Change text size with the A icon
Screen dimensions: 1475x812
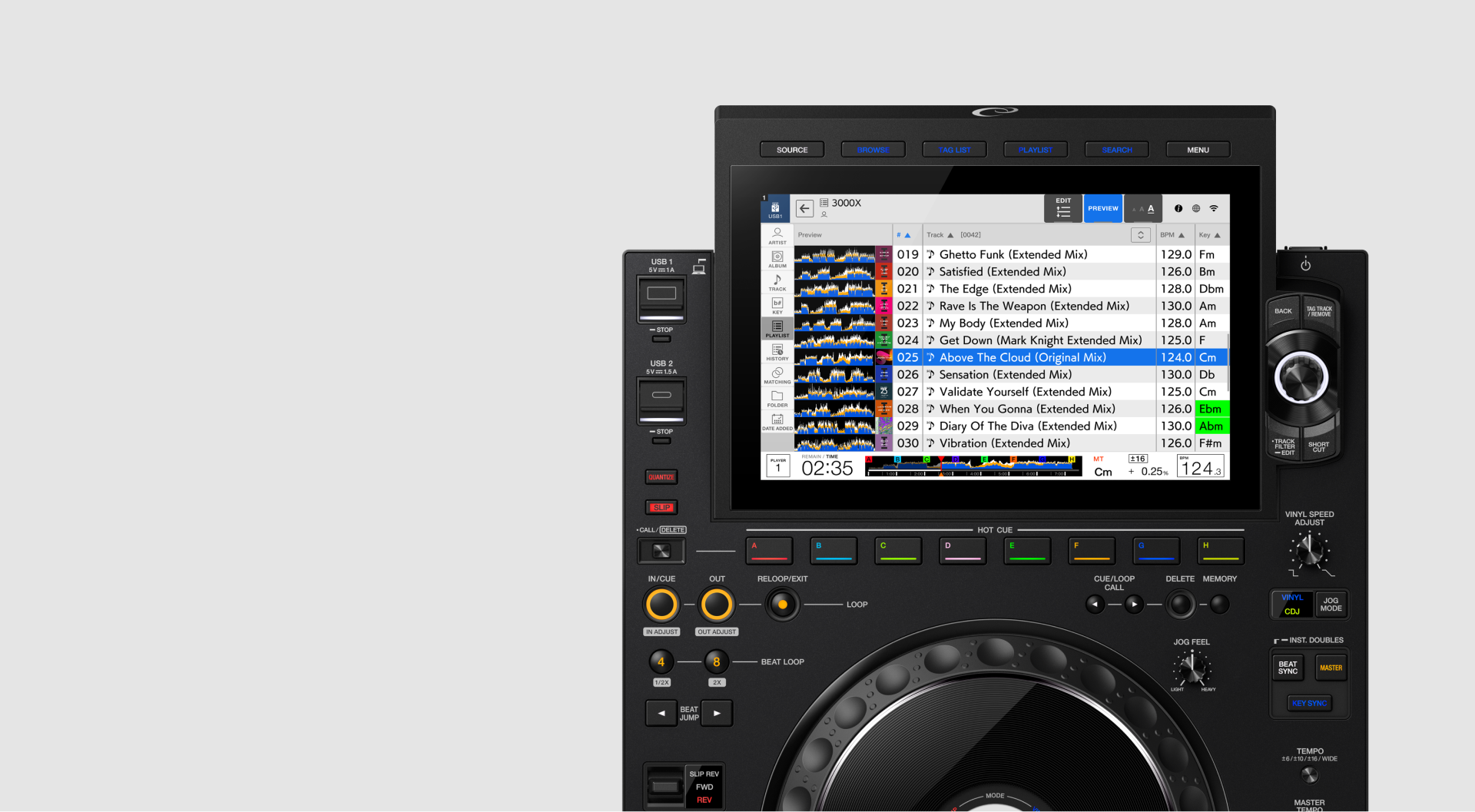(1143, 208)
